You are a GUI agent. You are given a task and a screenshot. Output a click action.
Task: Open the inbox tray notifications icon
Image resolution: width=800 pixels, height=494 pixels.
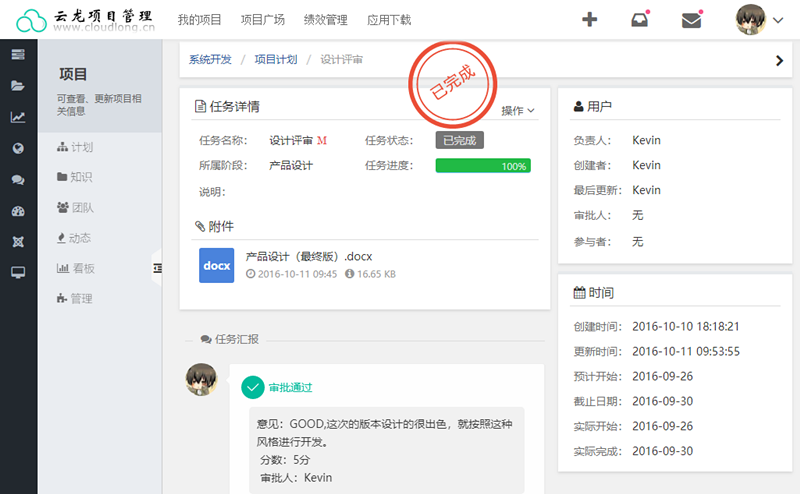639,20
